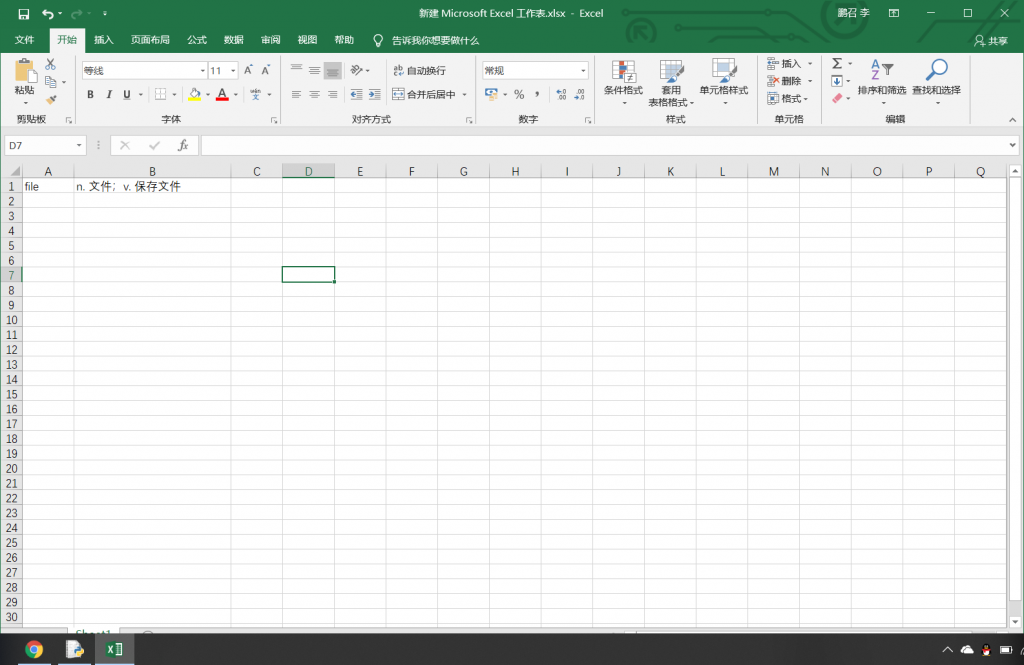
Task: Click the Cut scissors icon
Action: (x=50, y=65)
